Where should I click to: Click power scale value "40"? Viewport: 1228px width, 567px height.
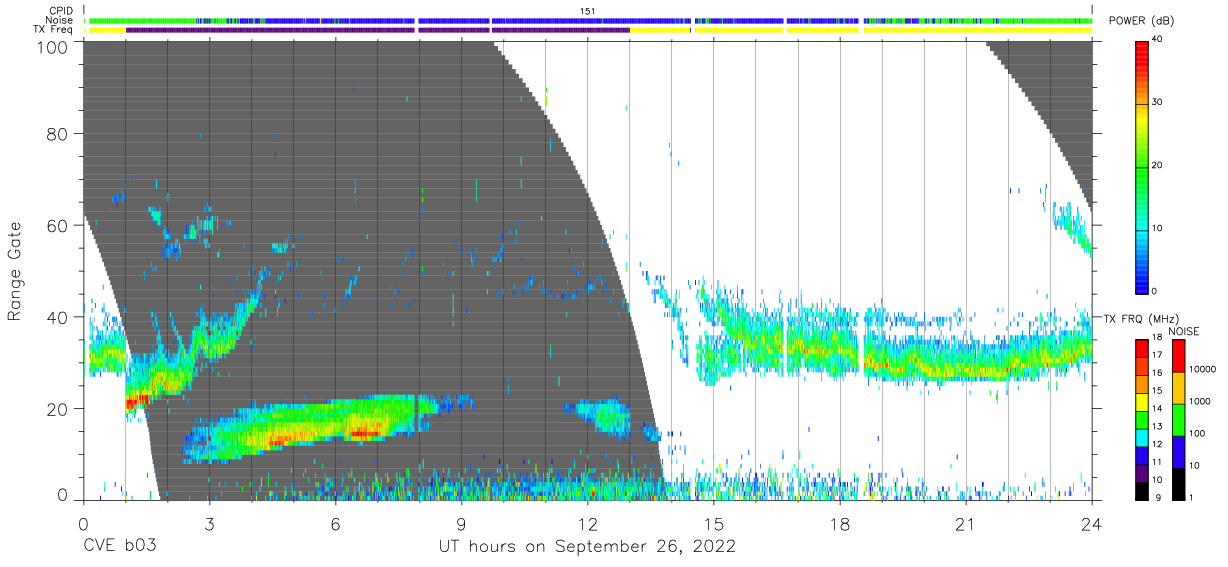click(1159, 39)
